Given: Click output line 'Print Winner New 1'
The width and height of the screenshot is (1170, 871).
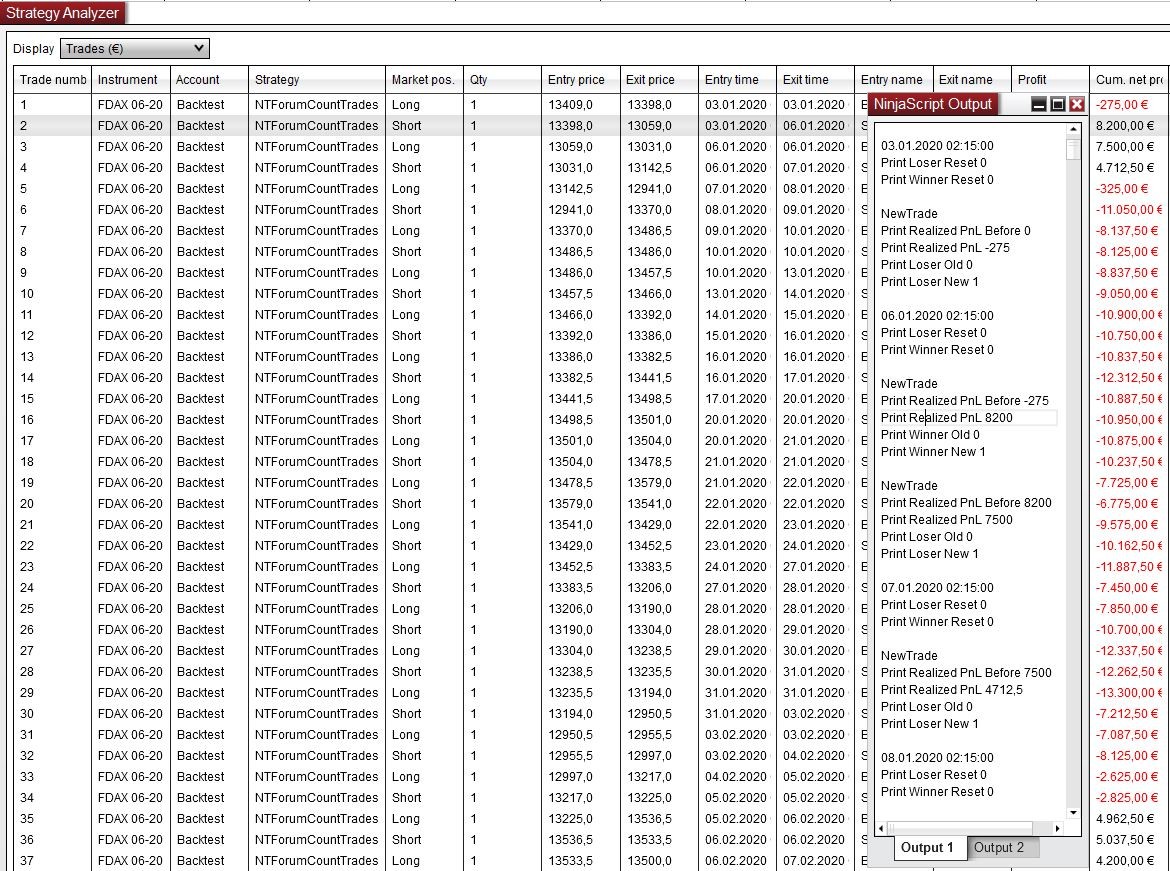Looking at the screenshot, I should [x=933, y=452].
